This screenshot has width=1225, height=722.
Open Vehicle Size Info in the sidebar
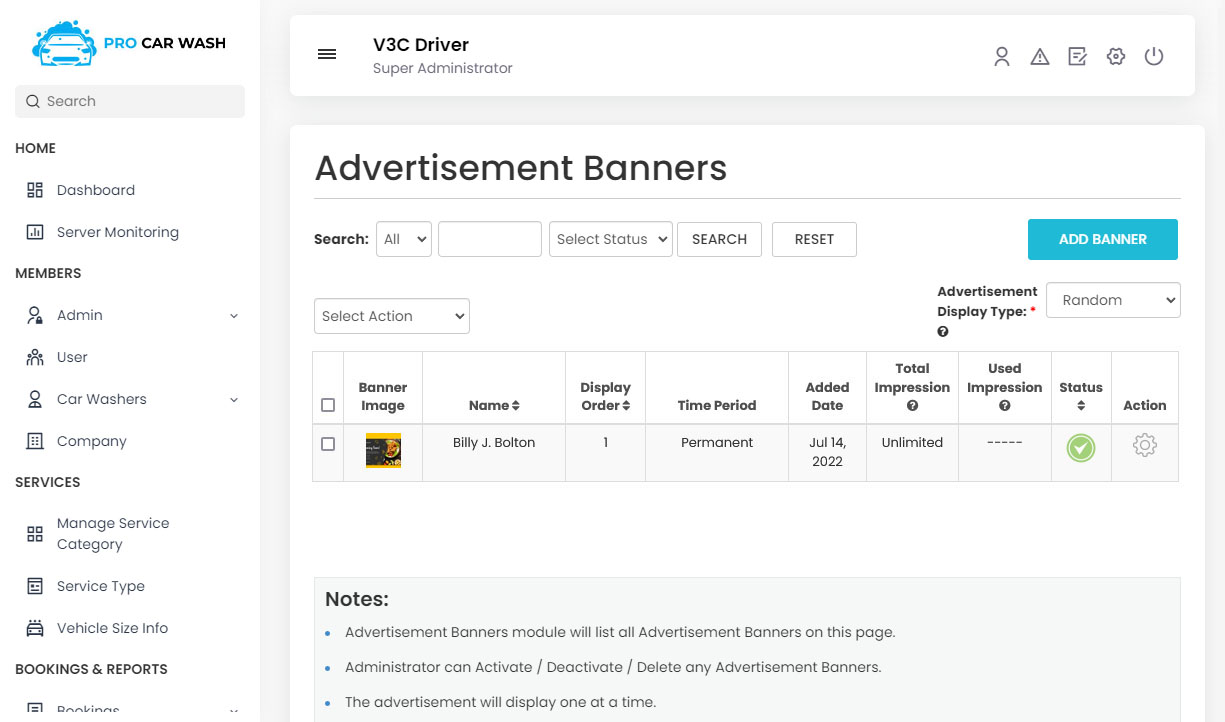click(x=112, y=628)
